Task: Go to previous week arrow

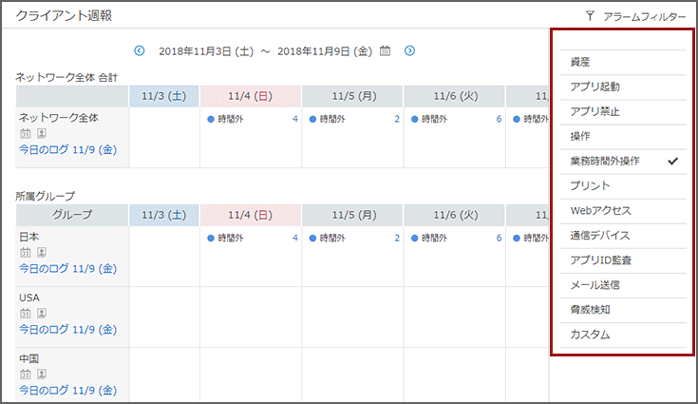Action: [139, 51]
